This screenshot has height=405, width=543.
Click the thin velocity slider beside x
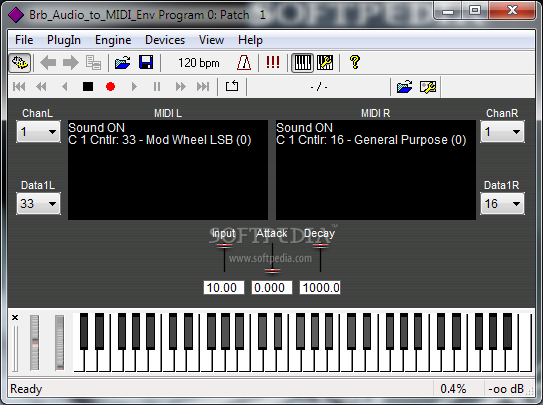click(x=15, y=348)
